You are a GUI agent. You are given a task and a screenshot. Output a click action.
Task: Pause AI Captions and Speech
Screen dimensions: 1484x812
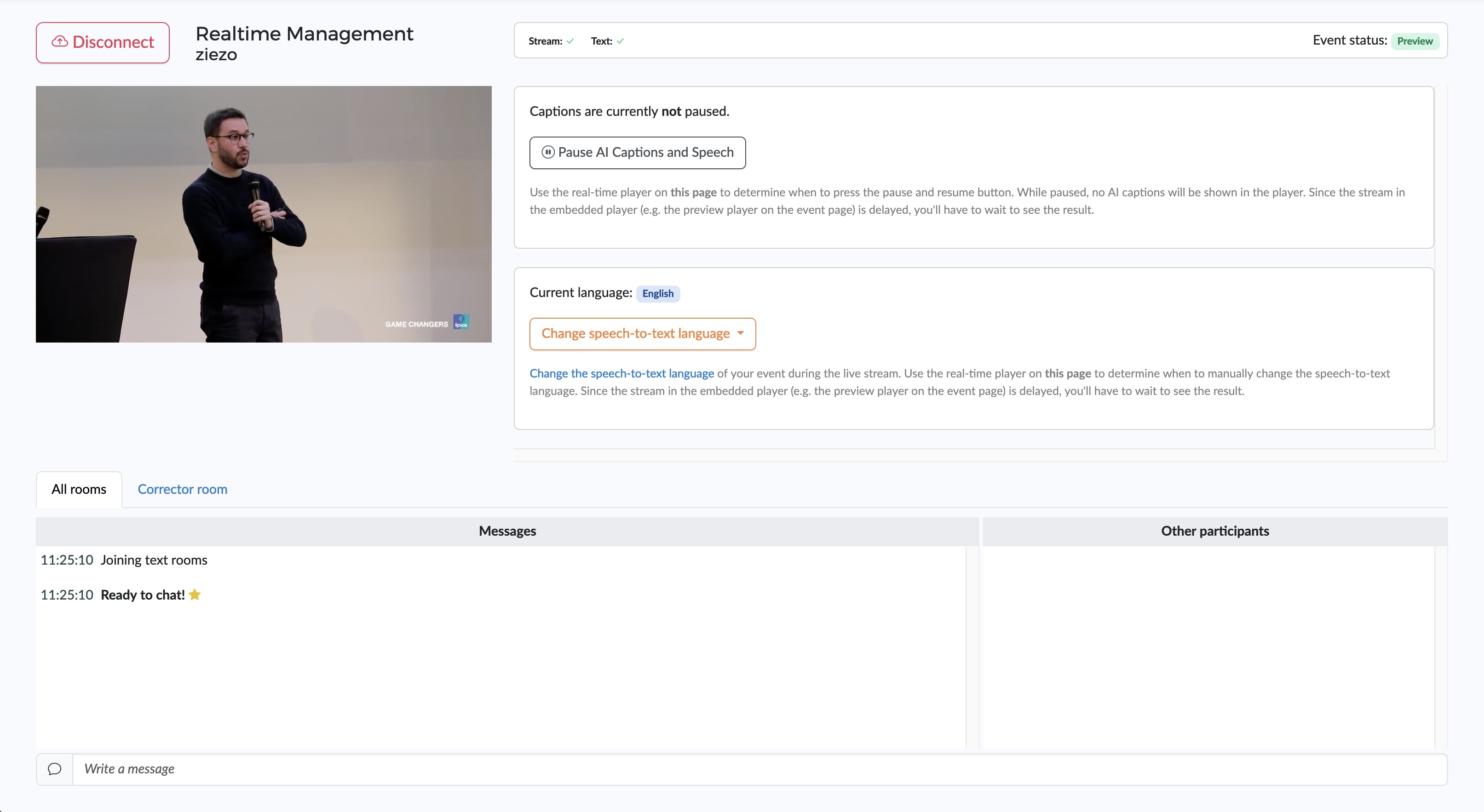pyautogui.click(x=637, y=153)
